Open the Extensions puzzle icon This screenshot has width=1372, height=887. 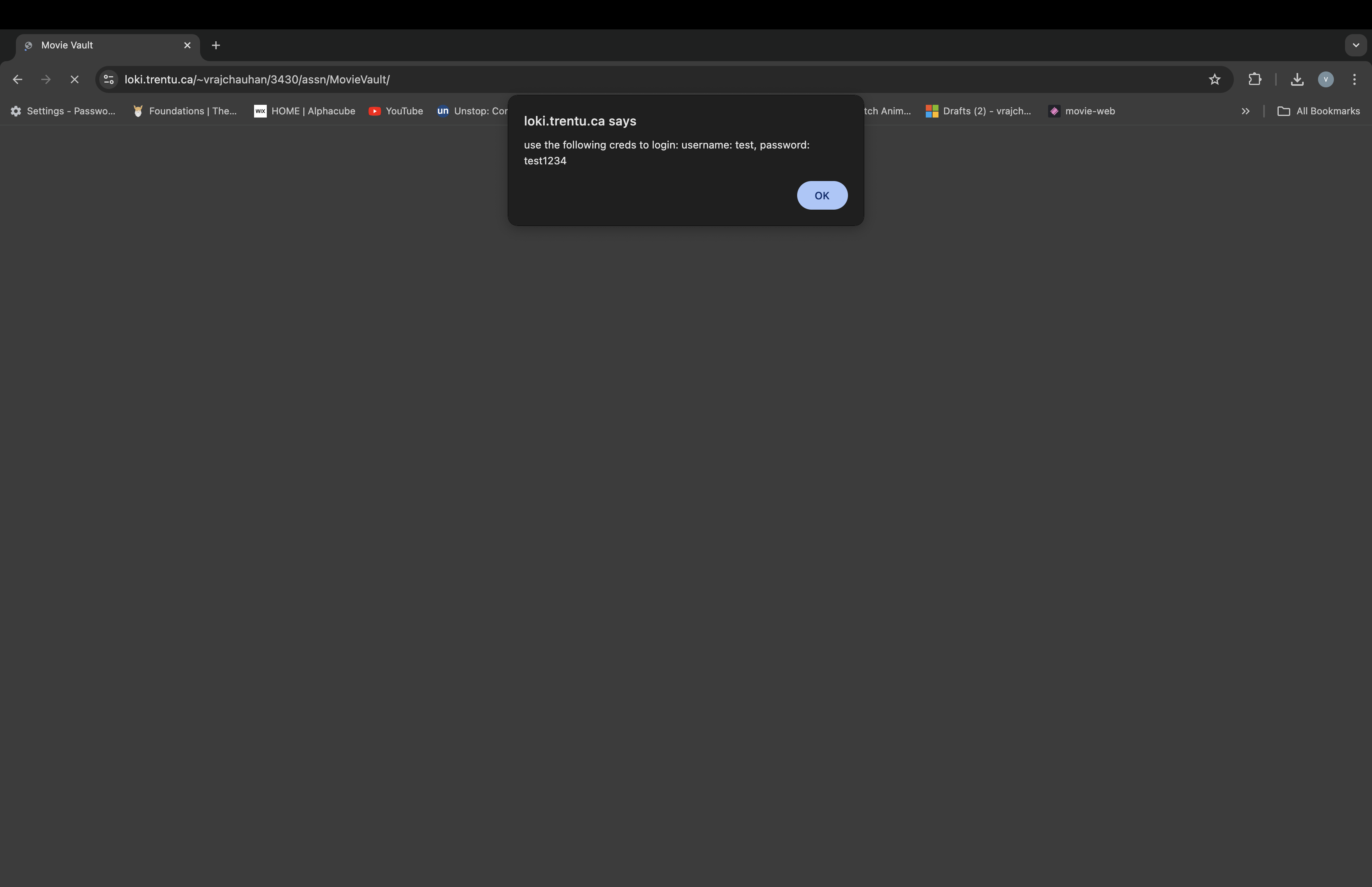(1254, 79)
